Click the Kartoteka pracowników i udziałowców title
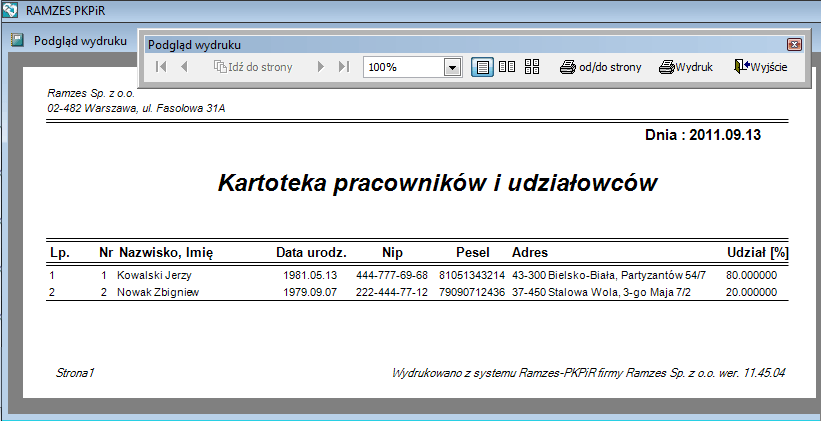 pyautogui.click(x=437, y=183)
